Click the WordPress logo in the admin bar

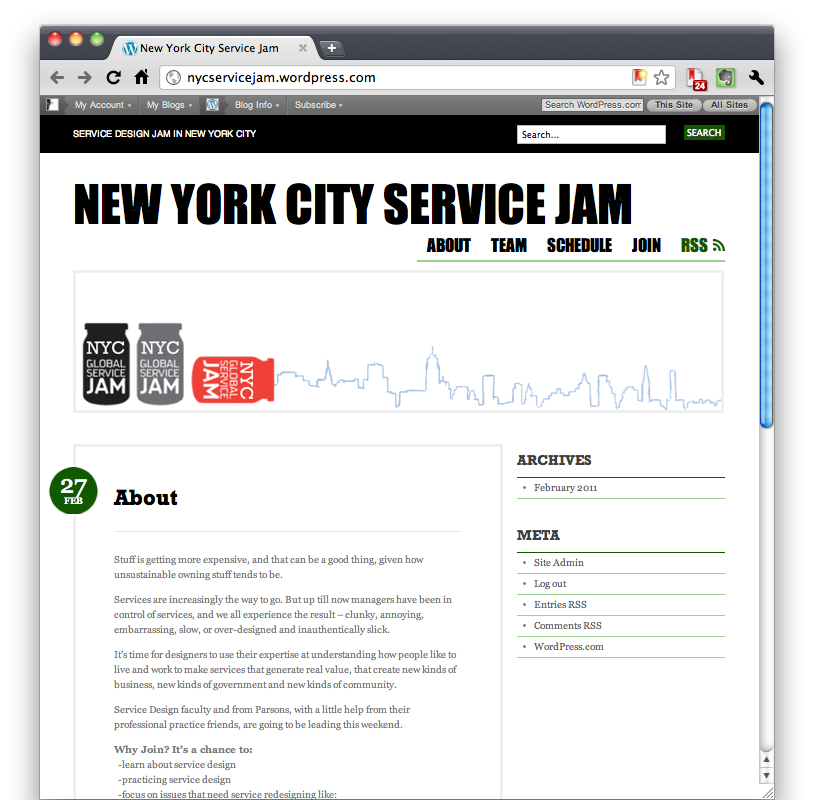[x=213, y=104]
